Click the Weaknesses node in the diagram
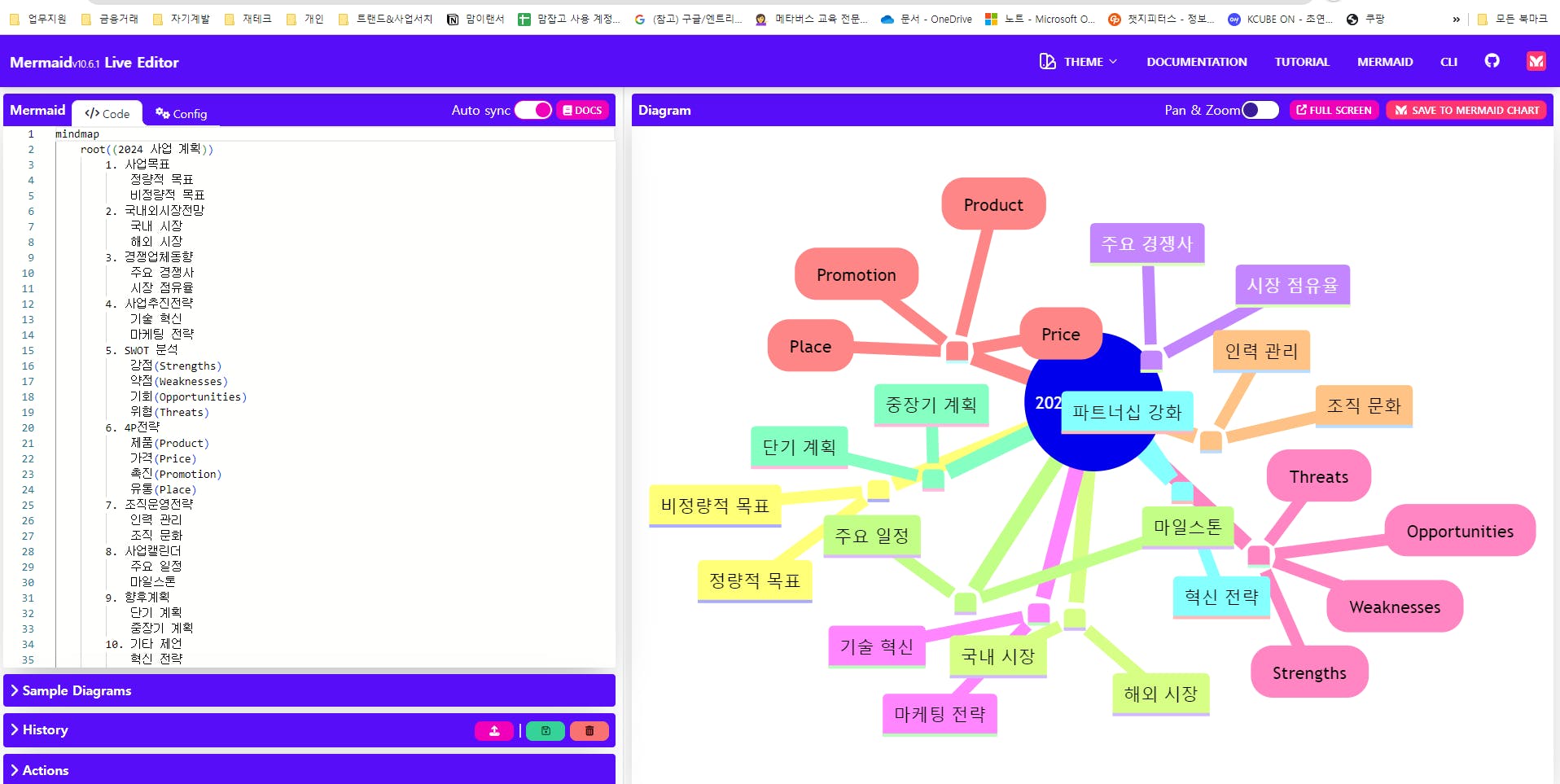Image resolution: width=1560 pixels, height=784 pixels. (1395, 607)
